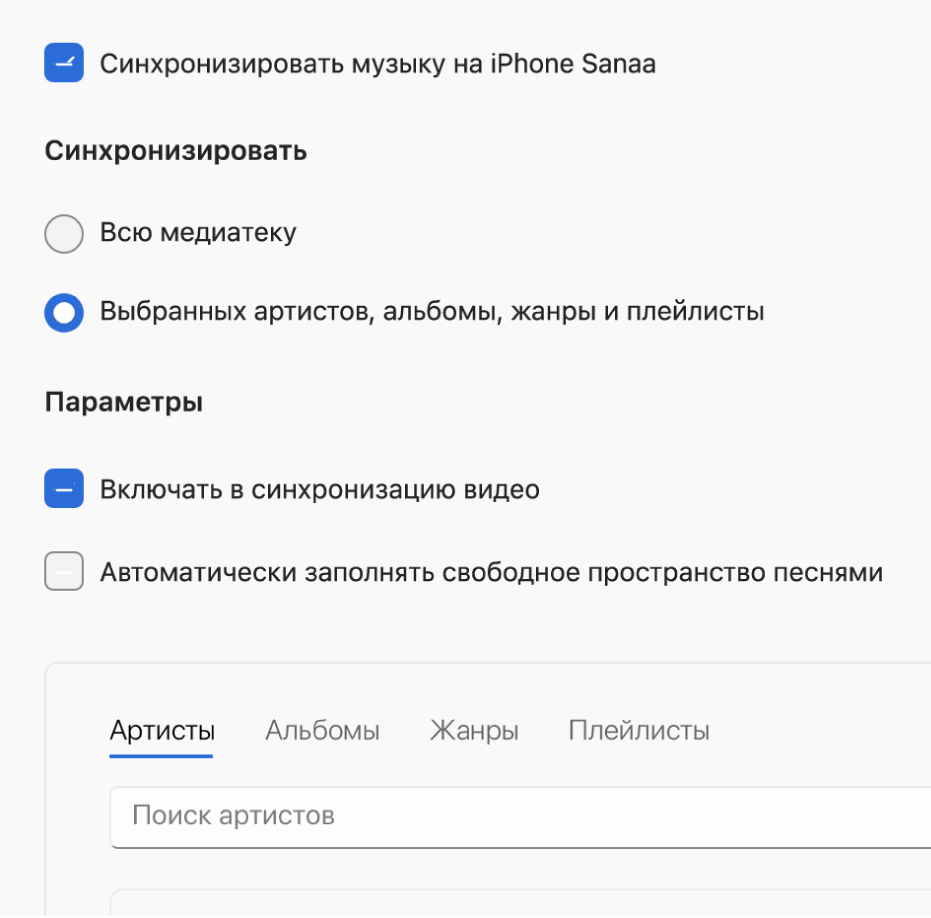
Task: Show the "Плейлисты" tab
Action: click(639, 731)
